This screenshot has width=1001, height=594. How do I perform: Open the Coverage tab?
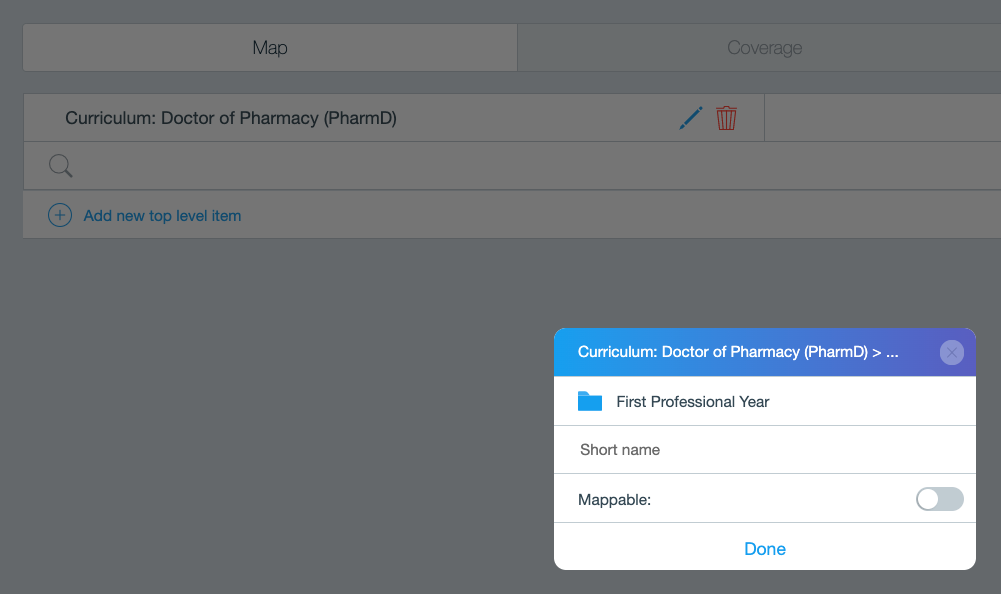[764, 48]
